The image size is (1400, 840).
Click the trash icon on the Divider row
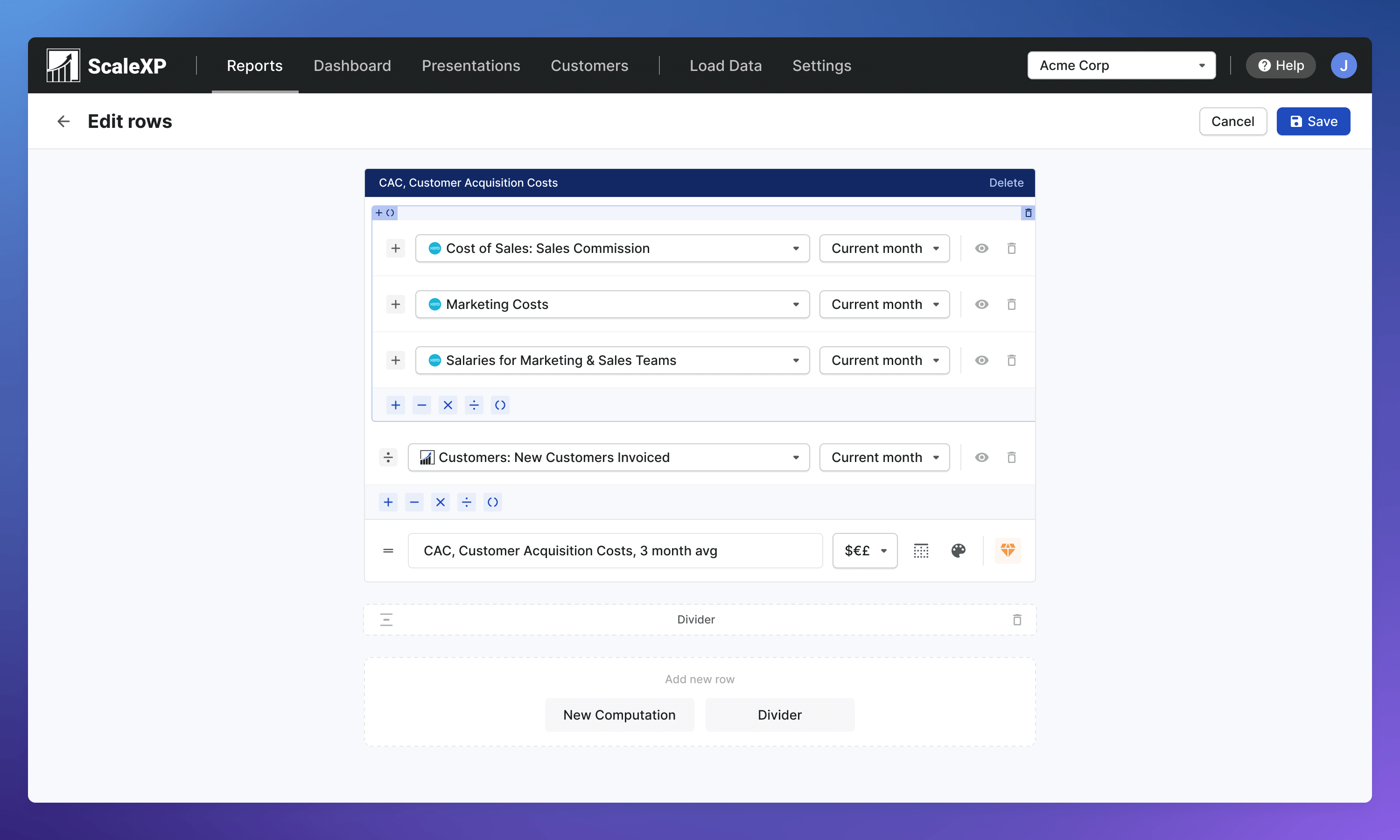tap(1017, 620)
